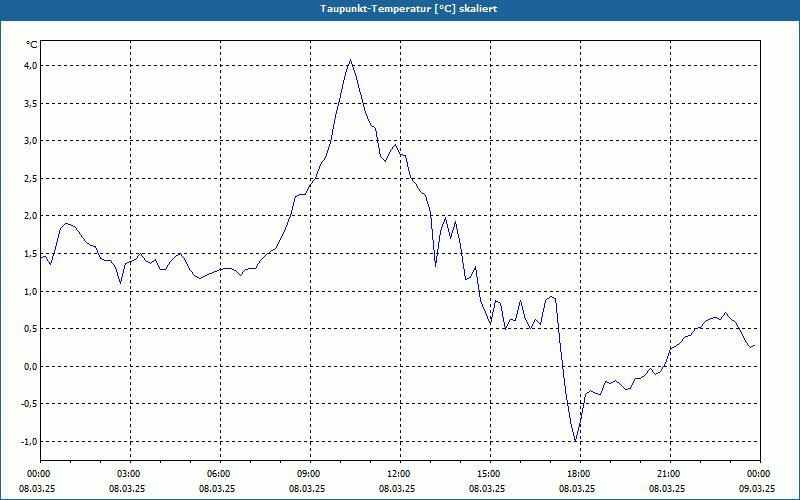
Task: Select the -0,5 y-axis label
Action: coord(29,404)
